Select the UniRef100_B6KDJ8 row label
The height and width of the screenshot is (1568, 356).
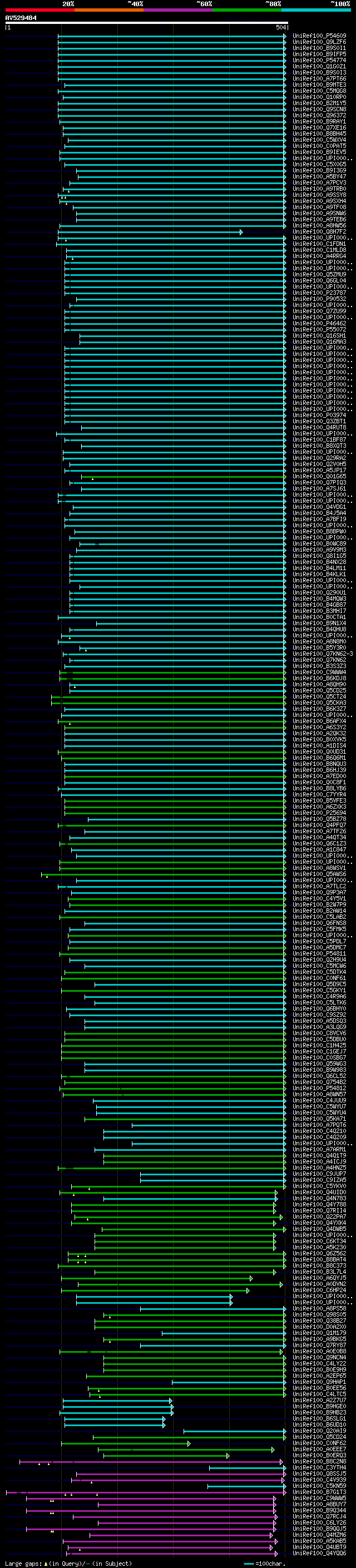point(319,678)
